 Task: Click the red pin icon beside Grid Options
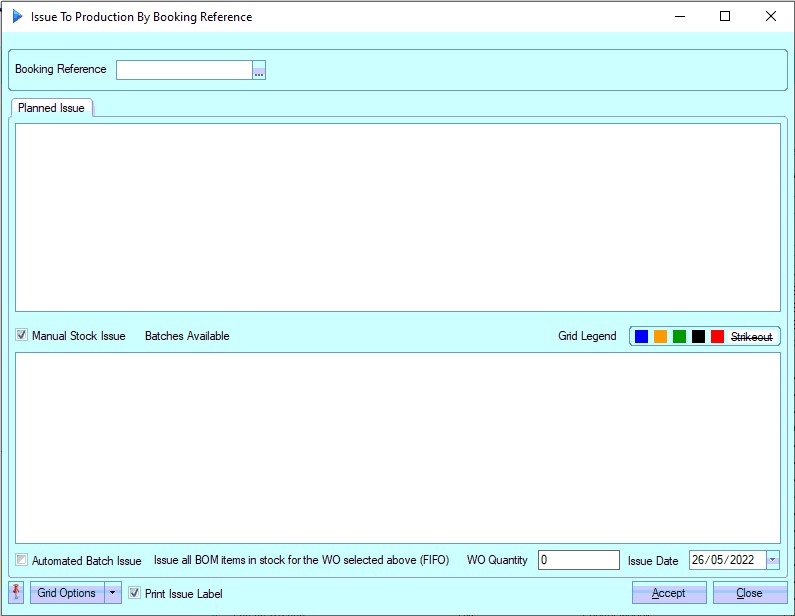[17, 593]
